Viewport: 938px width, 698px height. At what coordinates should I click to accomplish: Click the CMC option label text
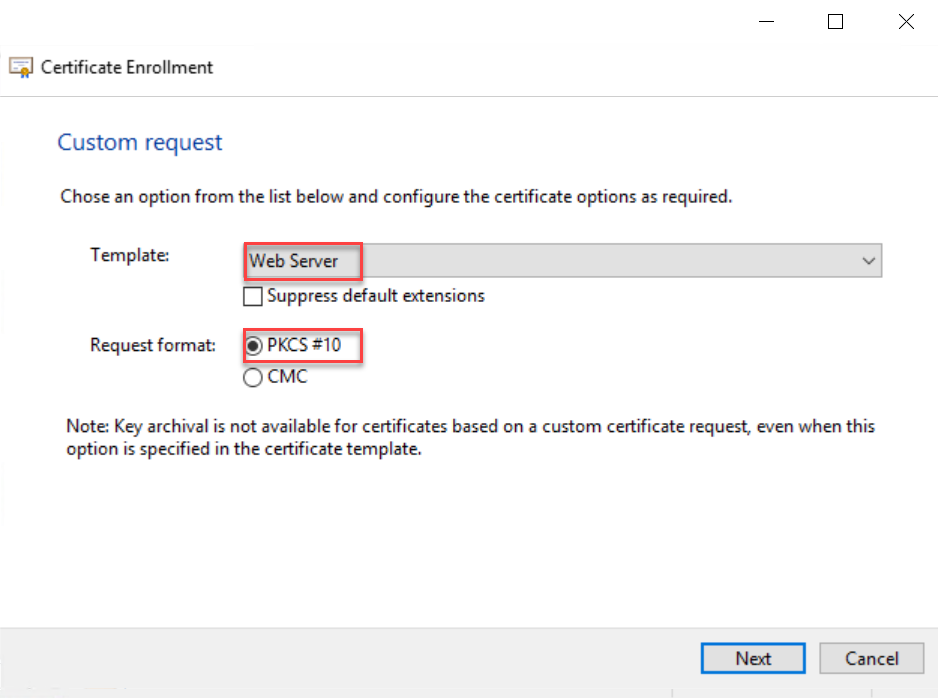click(287, 378)
